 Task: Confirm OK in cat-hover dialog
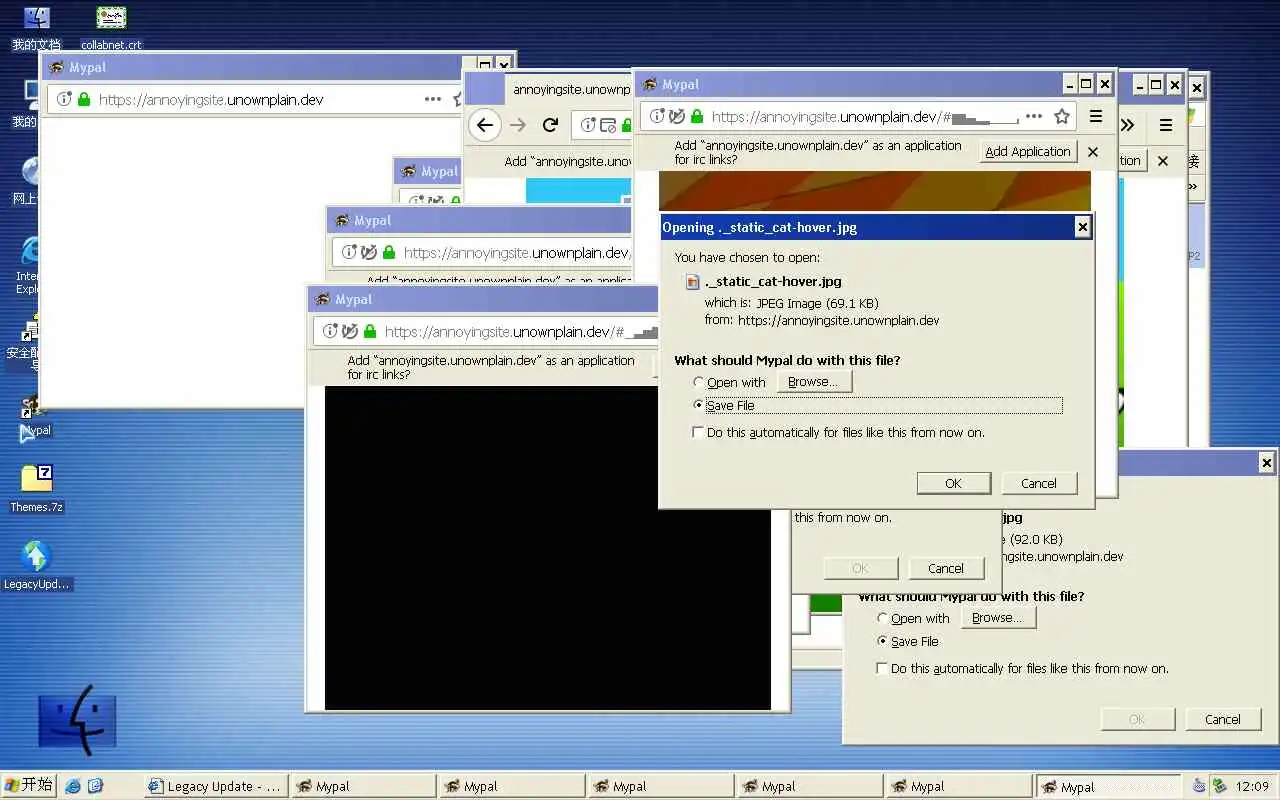pos(954,483)
